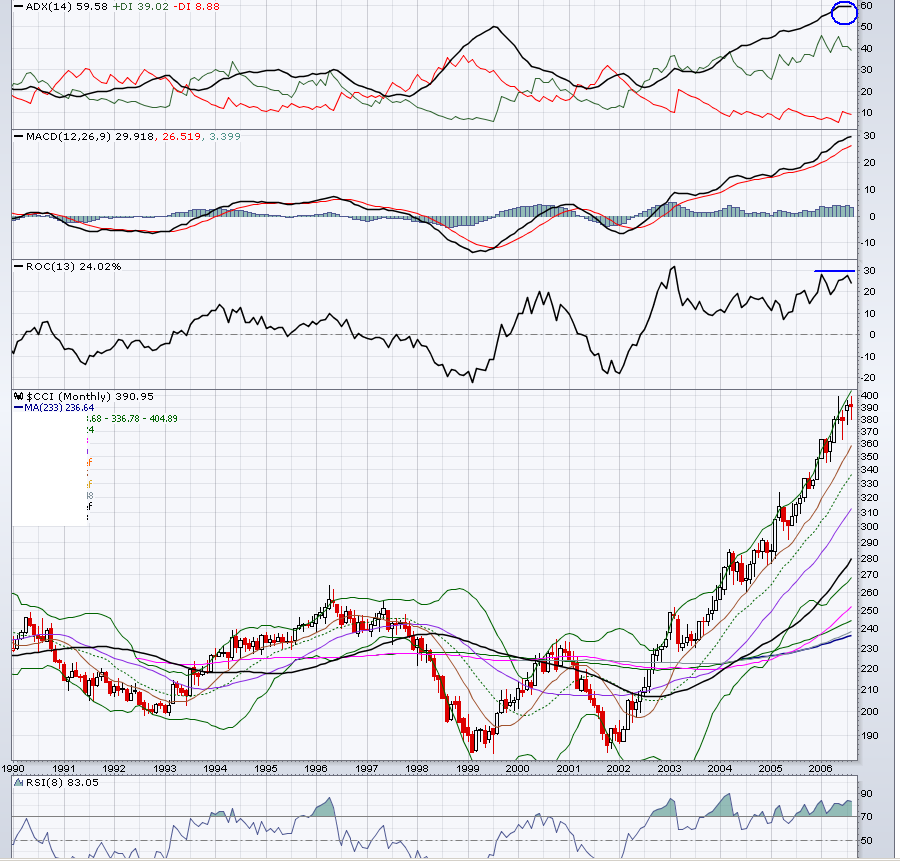Click the ROC(13) 24.02% label

pyautogui.click(x=73, y=267)
